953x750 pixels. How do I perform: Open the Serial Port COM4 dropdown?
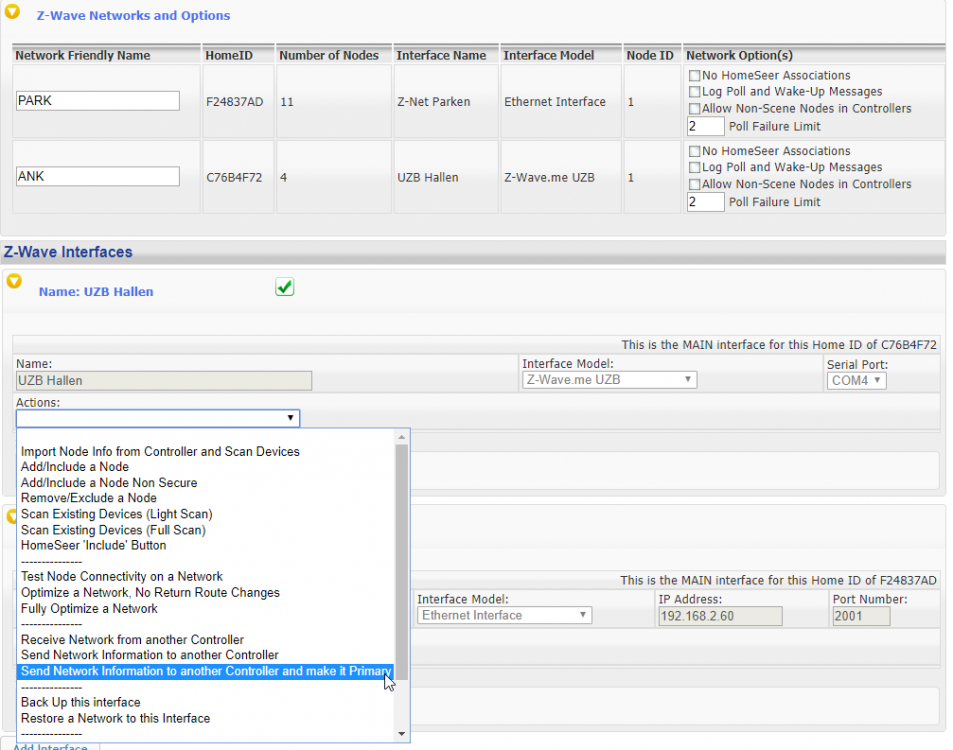[857, 380]
